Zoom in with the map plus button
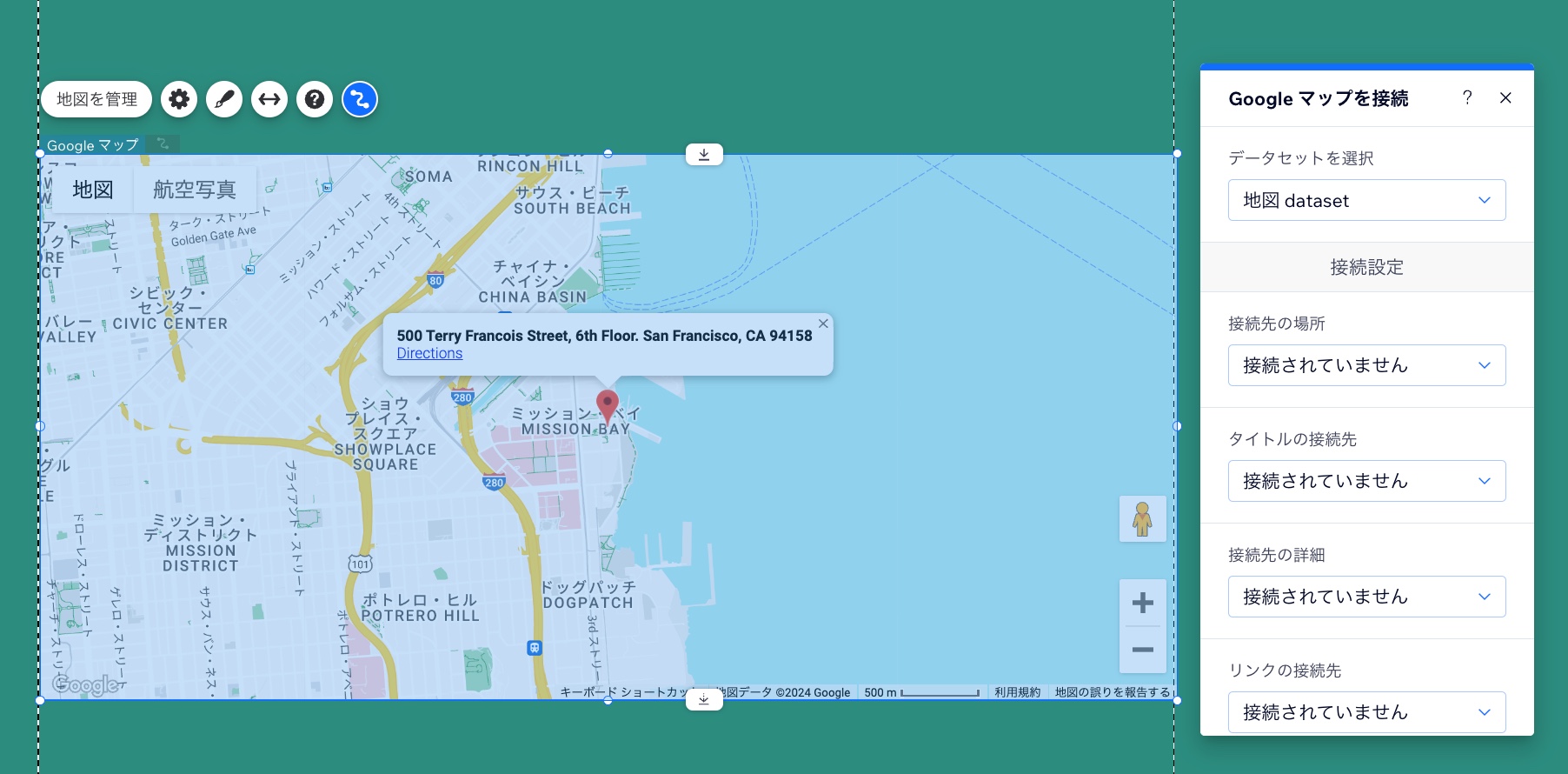Viewport: 1568px width, 774px height. [x=1142, y=603]
